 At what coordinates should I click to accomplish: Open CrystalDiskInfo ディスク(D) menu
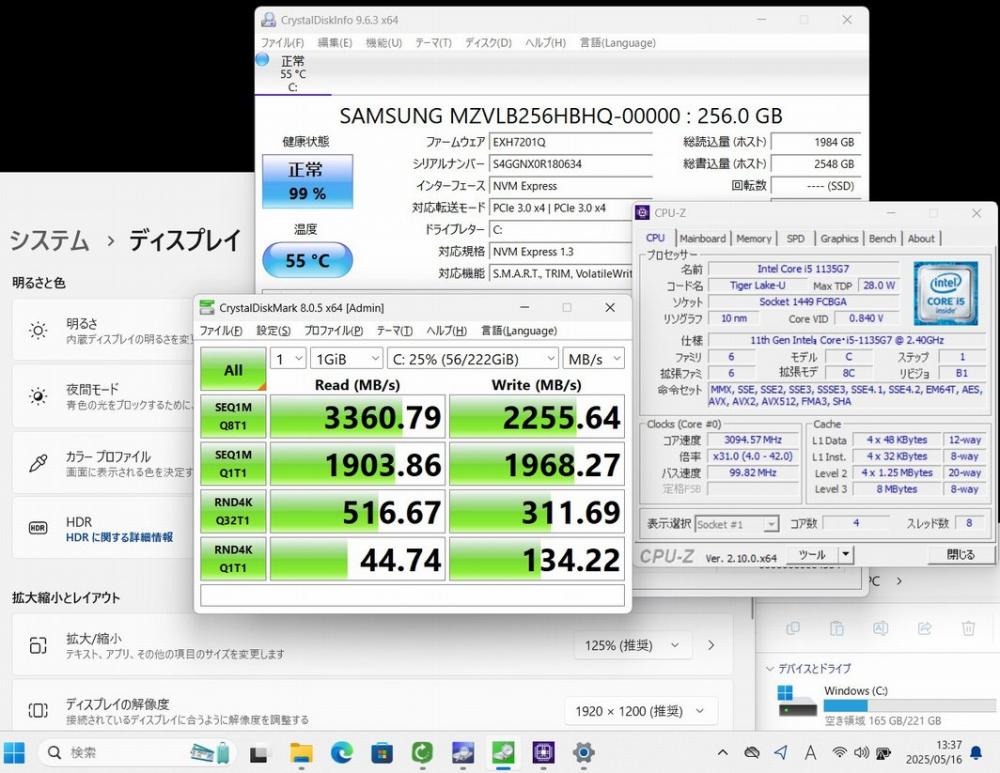[488, 43]
